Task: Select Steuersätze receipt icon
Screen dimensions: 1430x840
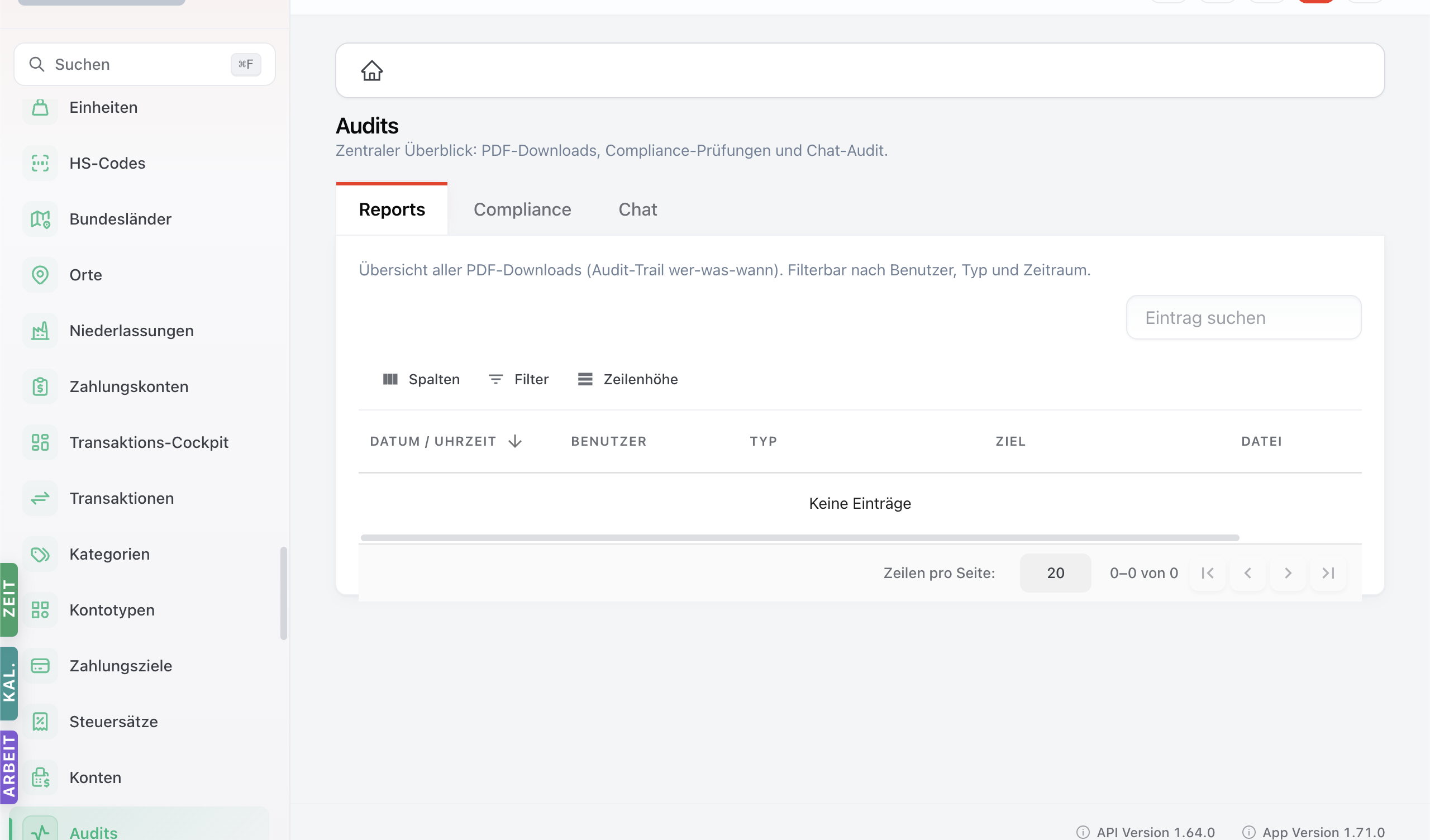Action: 40,722
